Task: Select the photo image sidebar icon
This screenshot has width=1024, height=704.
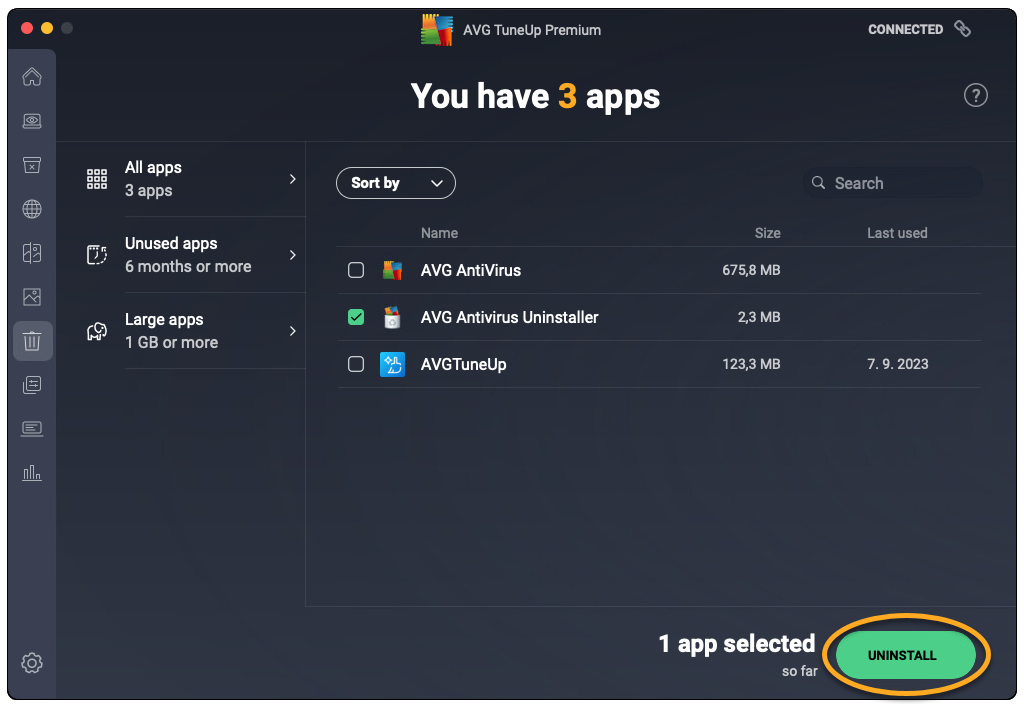Action: point(32,297)
